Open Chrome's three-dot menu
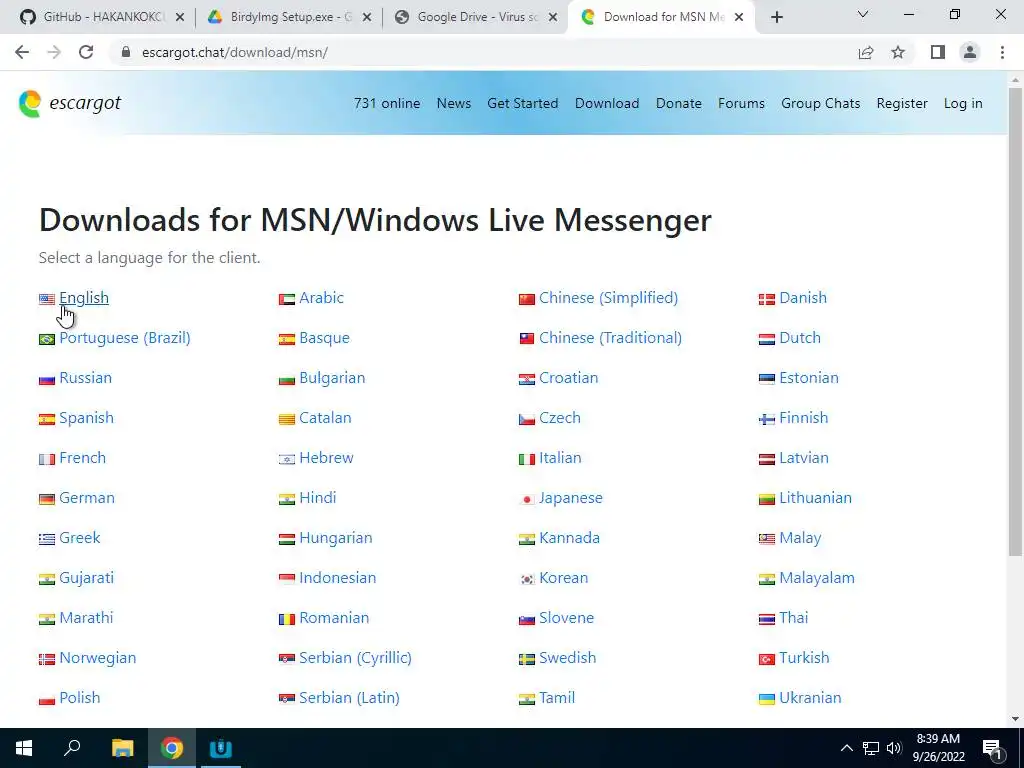1024x768 pixels. pyautogui.click(x=1002, y=52)
